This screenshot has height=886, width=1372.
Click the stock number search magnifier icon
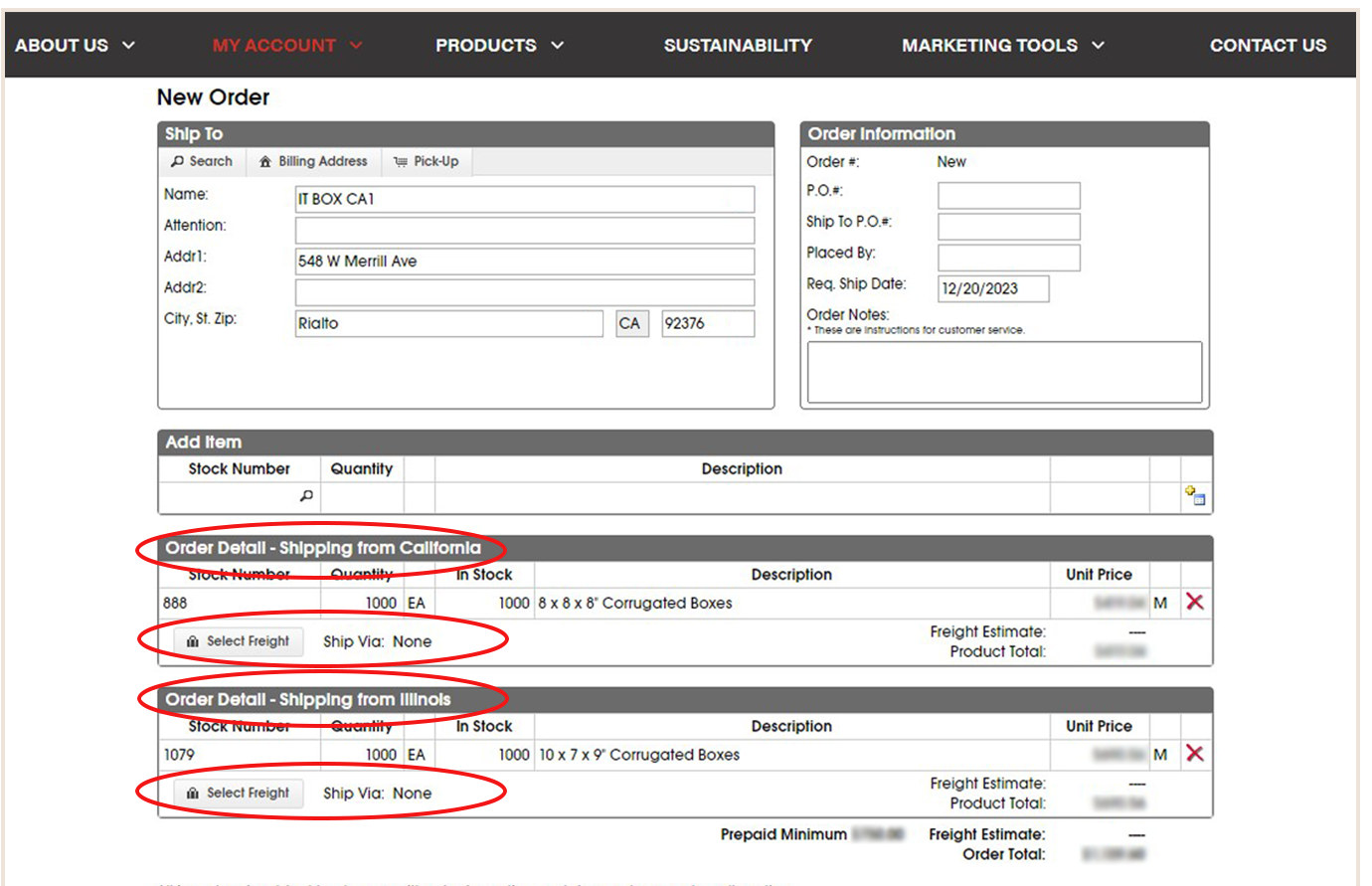306,495
